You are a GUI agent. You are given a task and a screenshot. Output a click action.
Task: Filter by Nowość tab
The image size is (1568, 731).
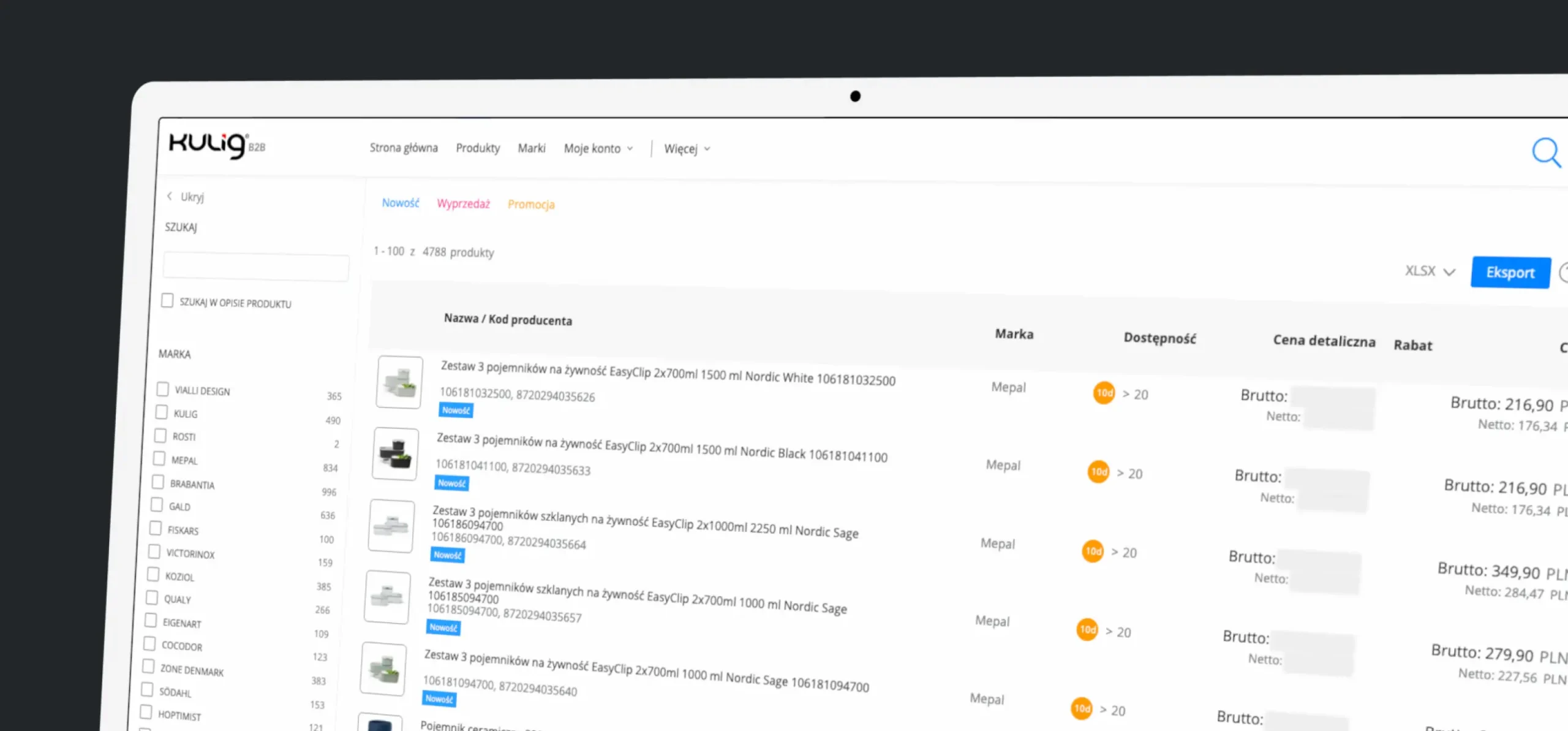pyautogui.click(x=401, y=203)
